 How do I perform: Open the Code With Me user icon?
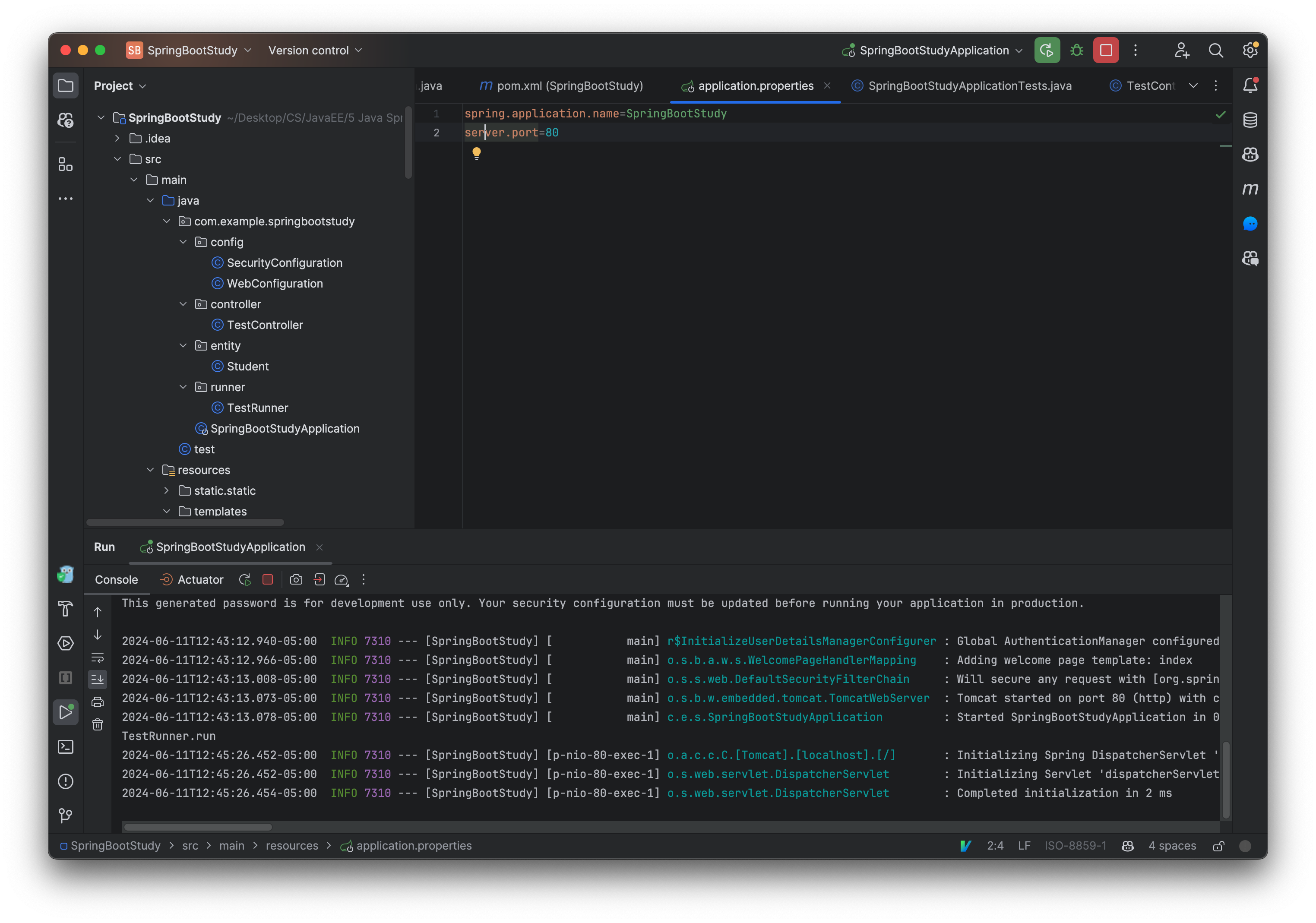pyautogui.click(x=1182, y=51)
